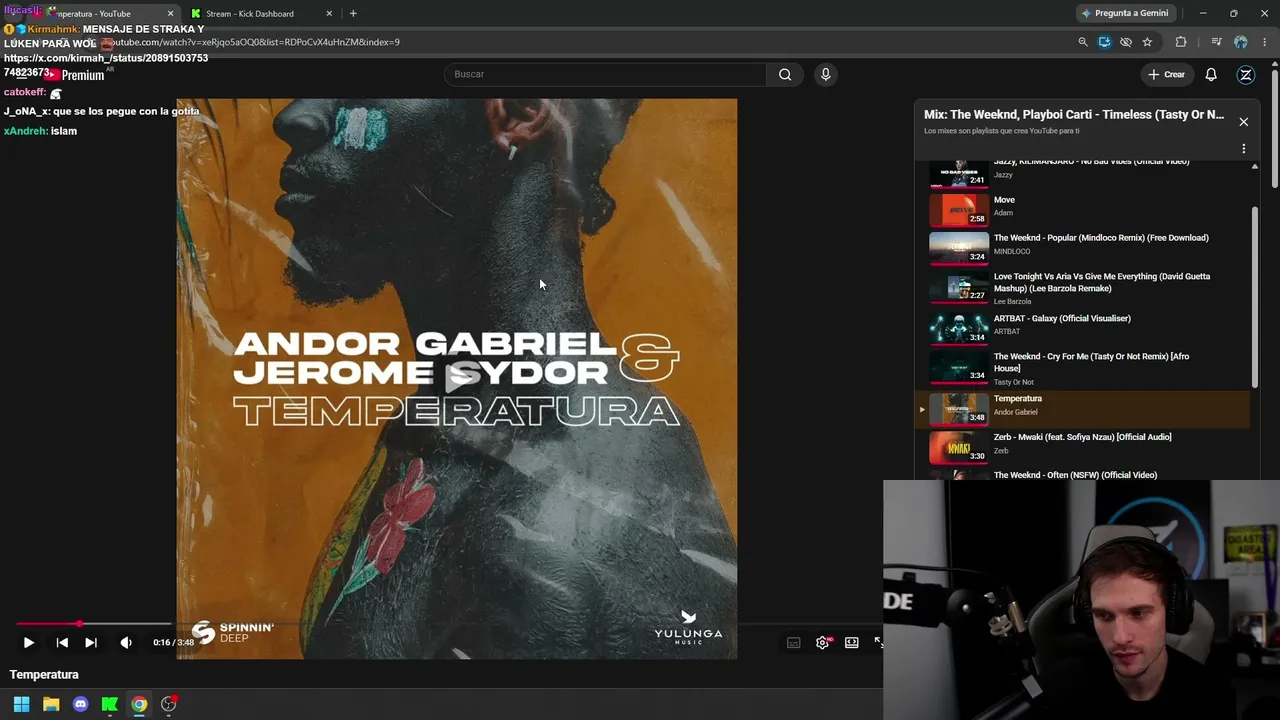Open the Crear menu on YouTube
This screenshot has height=720, width=1280.
(x=1166, y=74)
